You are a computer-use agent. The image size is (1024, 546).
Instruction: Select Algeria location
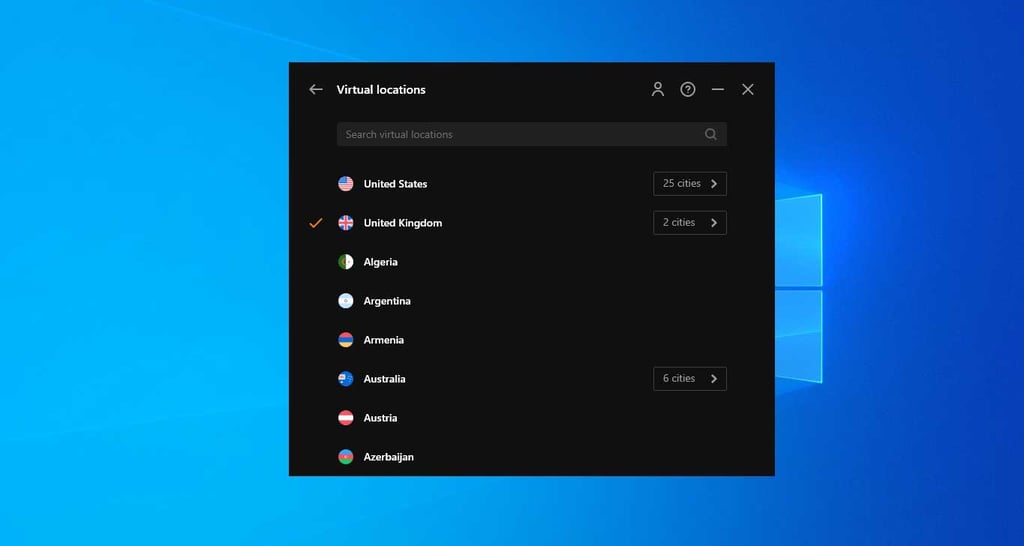(x=380, y=262)
